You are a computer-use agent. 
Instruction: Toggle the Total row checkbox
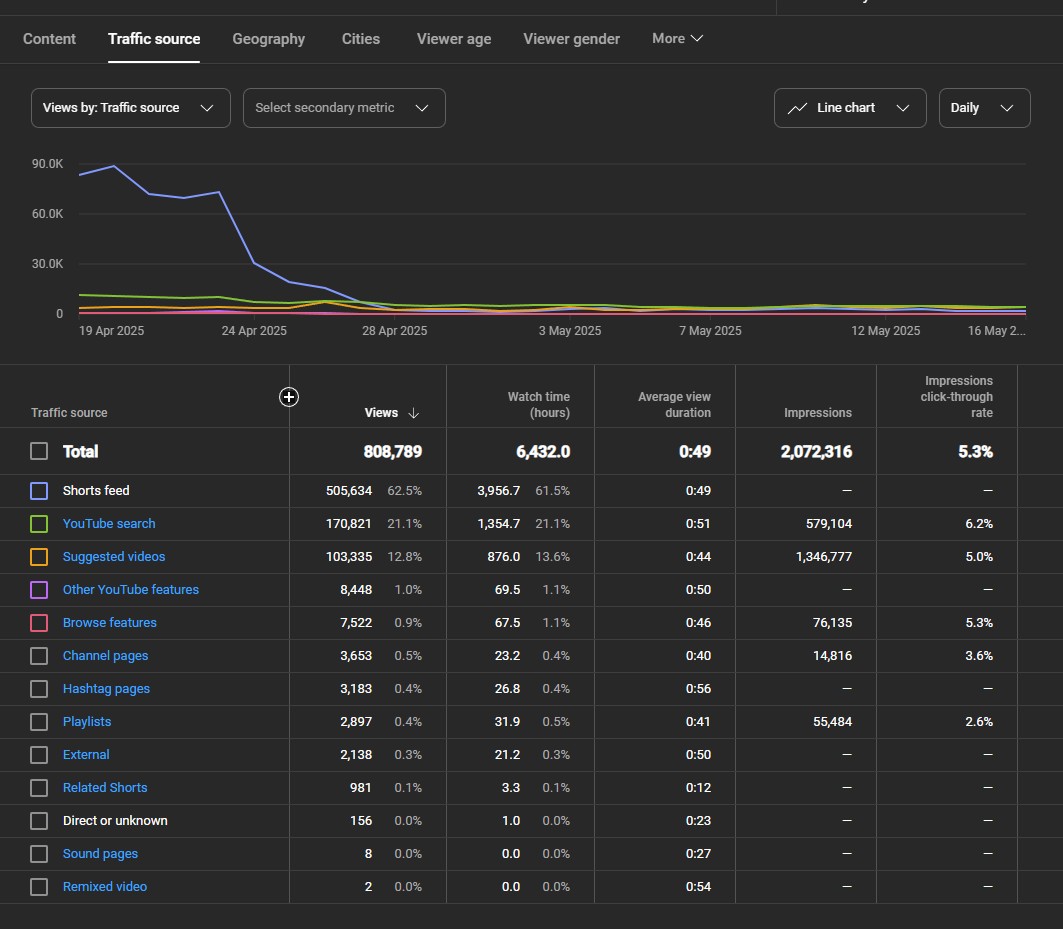(x=39, y=452)
